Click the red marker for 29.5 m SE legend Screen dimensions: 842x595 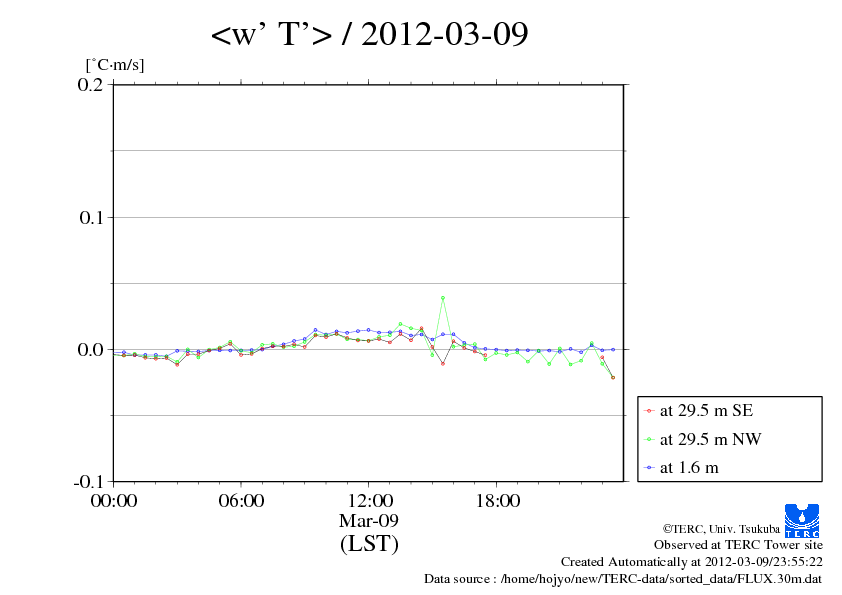tap(649, 411)
